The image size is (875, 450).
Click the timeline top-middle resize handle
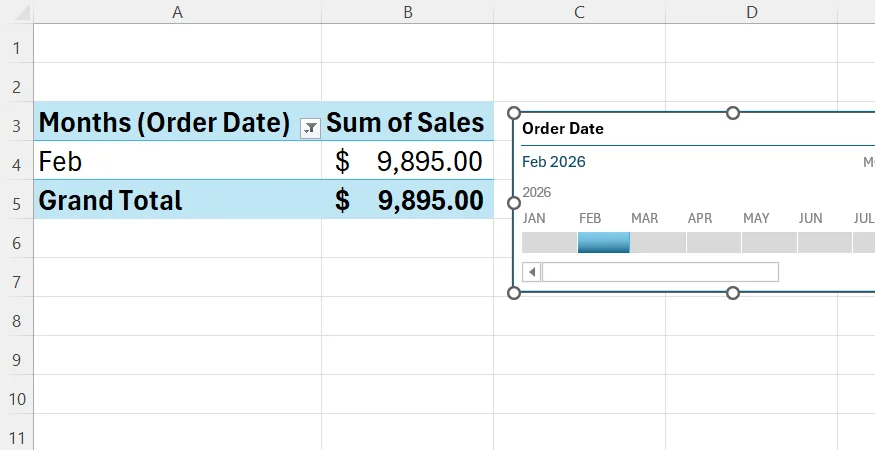pyautogui.click(x=733, y=113)
